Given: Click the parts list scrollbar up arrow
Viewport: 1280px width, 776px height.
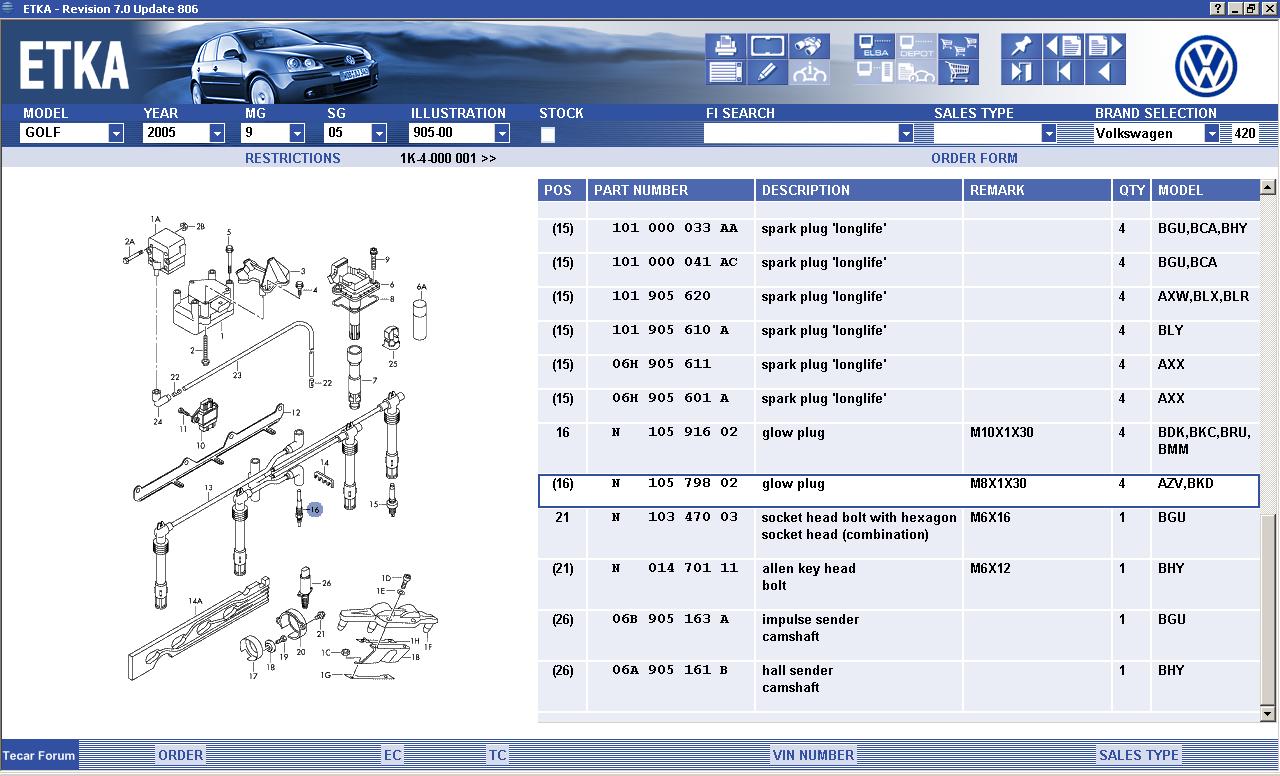Looking at the screenshot, I should (x=1268, y=187).
